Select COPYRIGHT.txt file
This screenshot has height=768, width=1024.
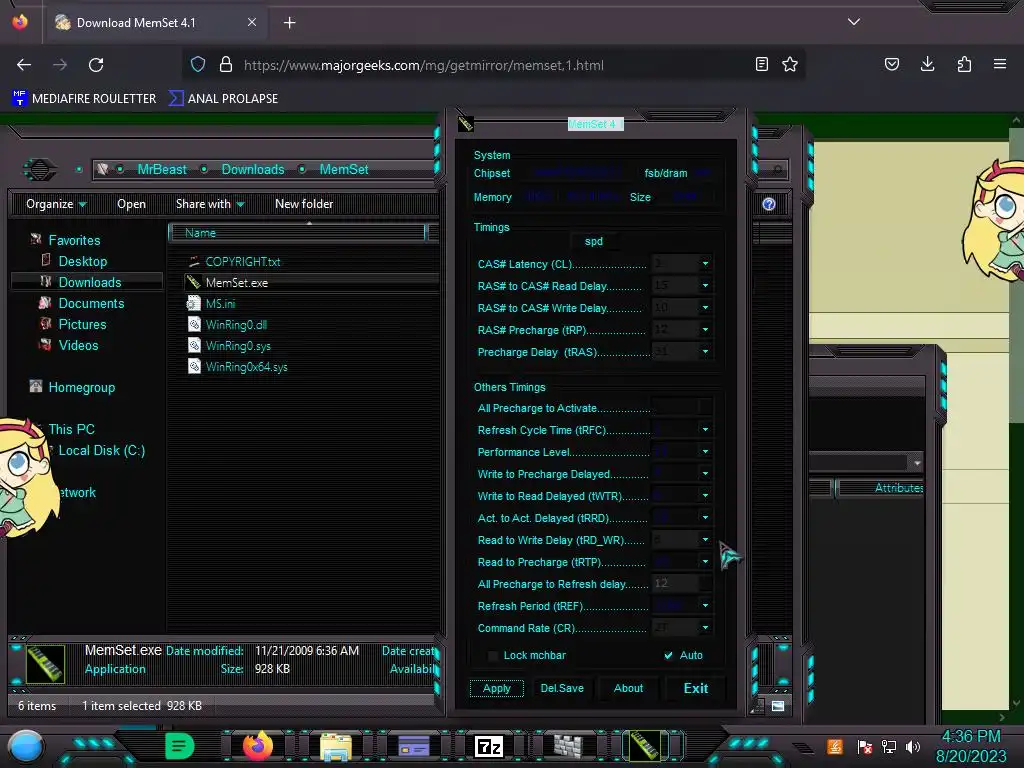(x=242, y=262)
